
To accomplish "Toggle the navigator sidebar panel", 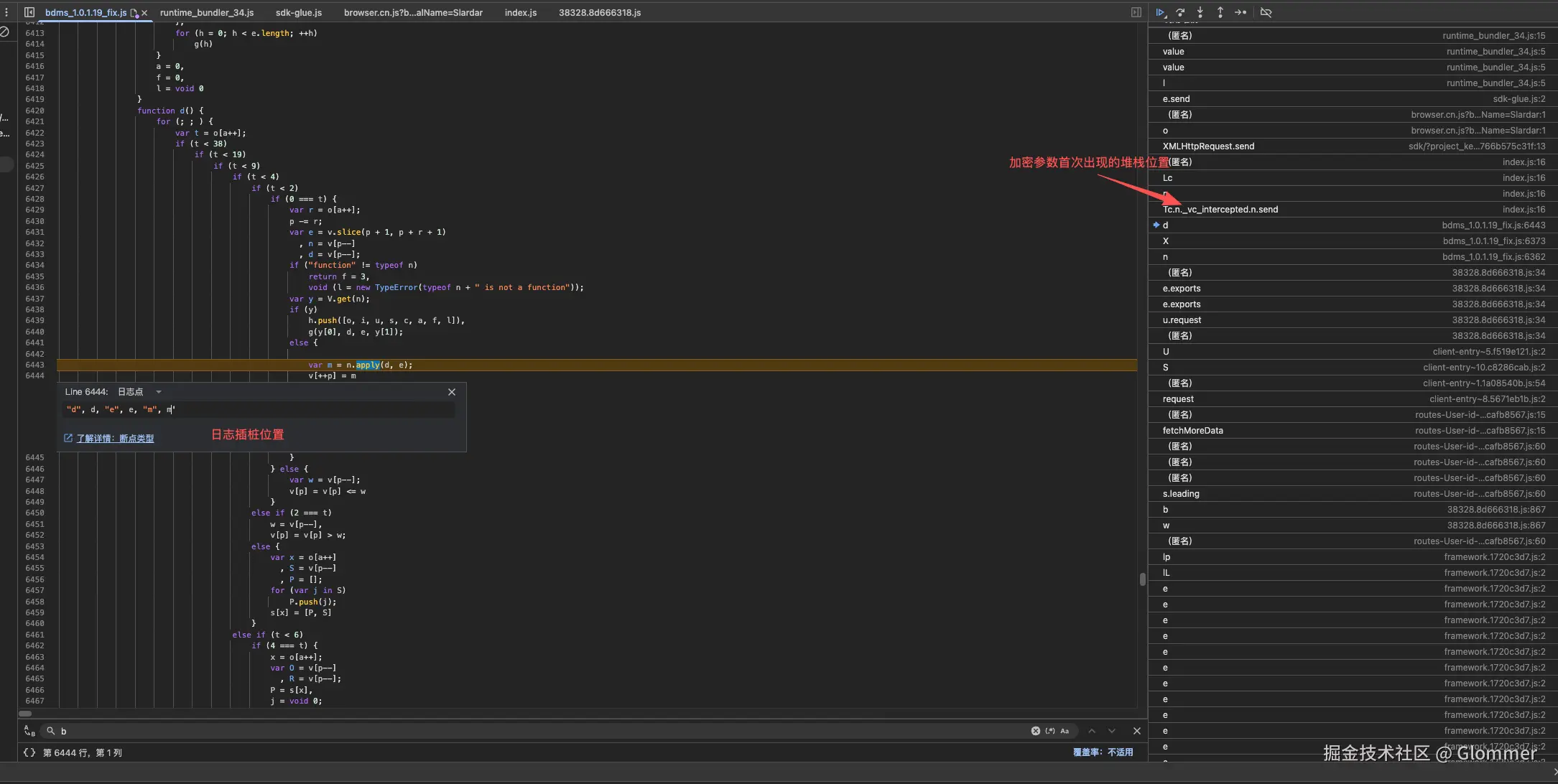I will (29, 12).
